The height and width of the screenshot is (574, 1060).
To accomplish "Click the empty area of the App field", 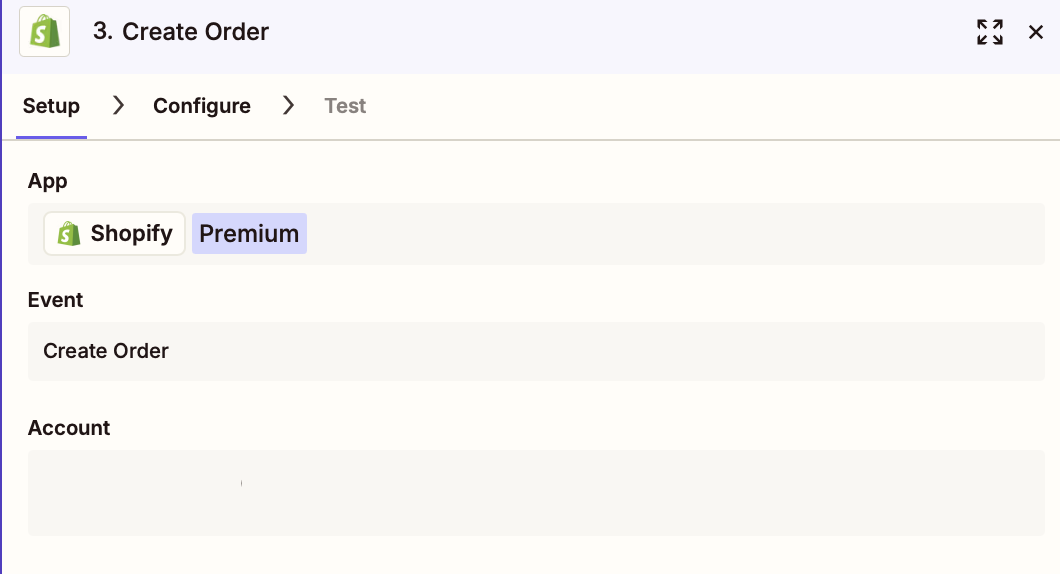I will click(x=670, y=234).
